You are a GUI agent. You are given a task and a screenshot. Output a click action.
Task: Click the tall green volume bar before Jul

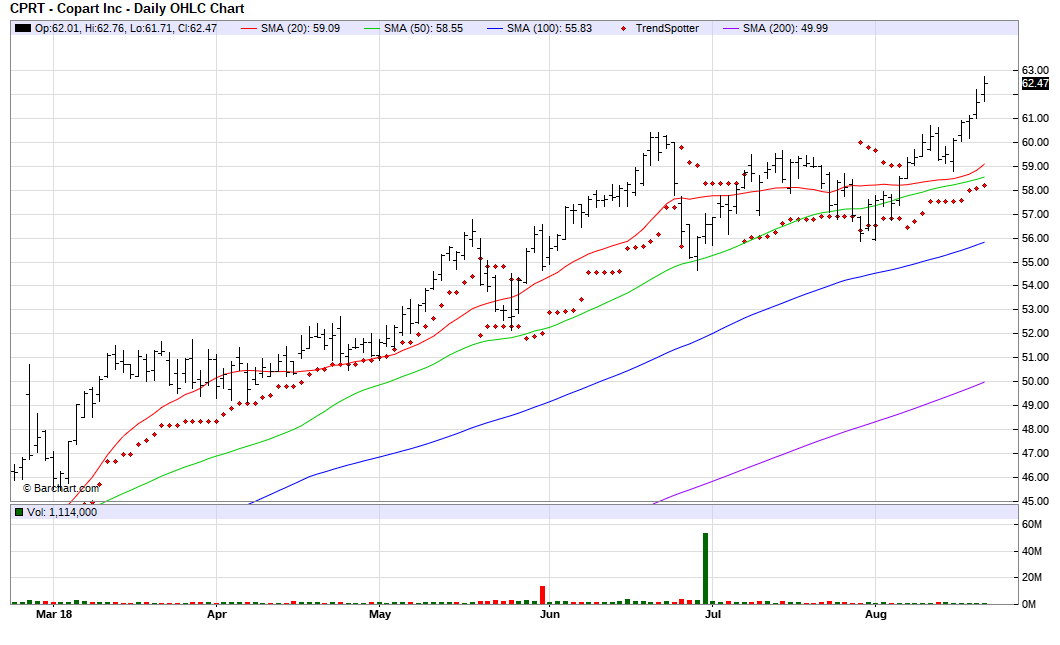(x=705, y=569)
